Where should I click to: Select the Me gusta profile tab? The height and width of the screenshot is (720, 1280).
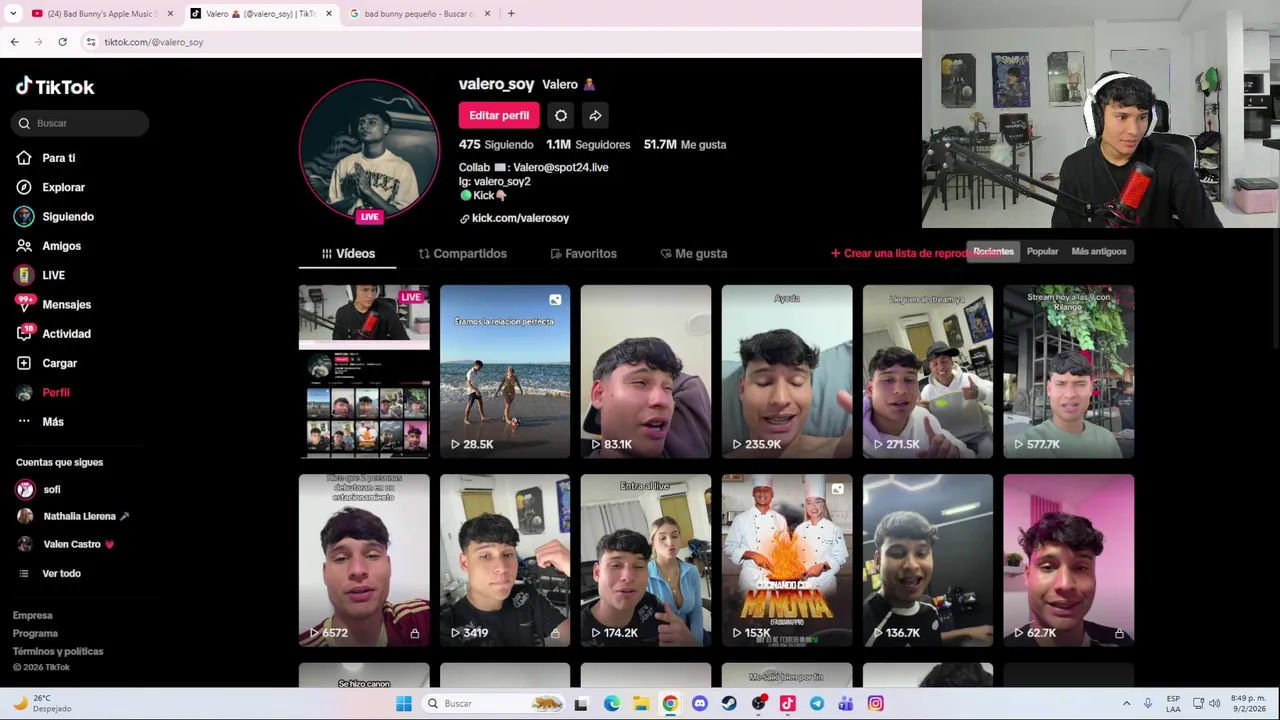pyautogui.click(x=693, y=254)
